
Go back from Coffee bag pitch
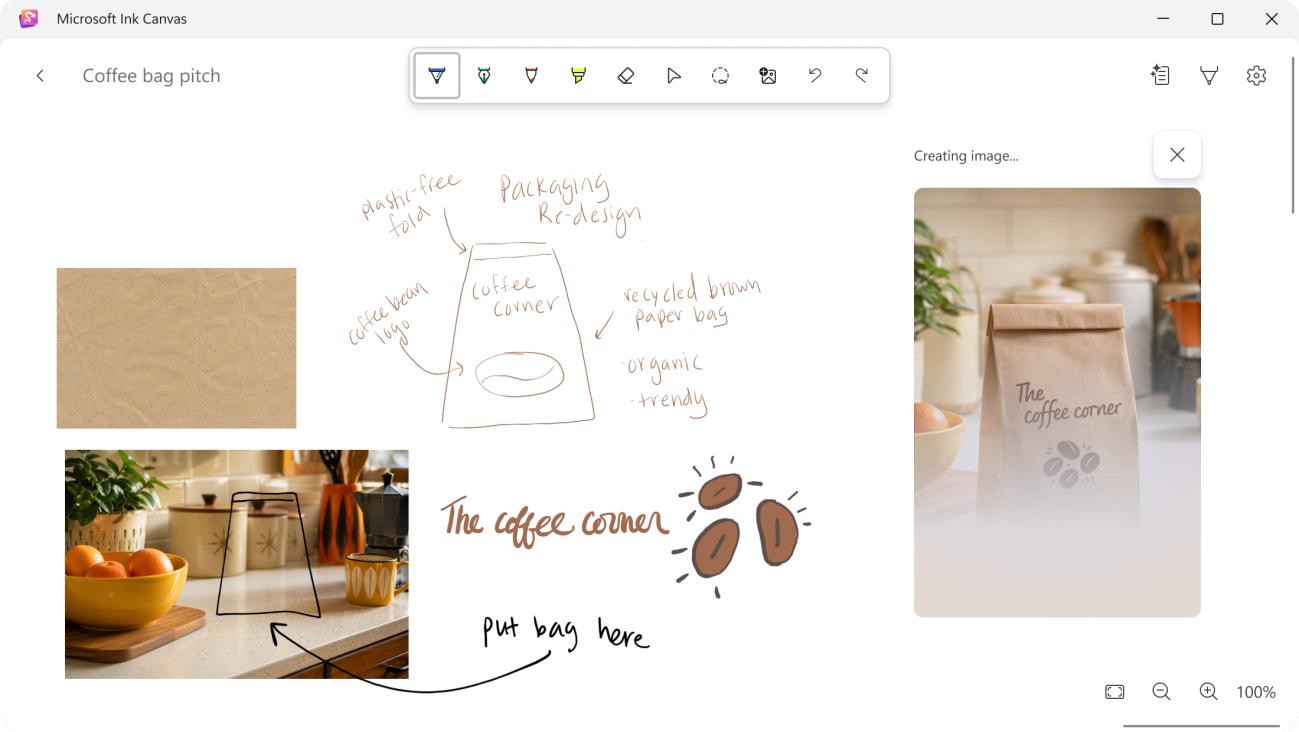point(40,76)
